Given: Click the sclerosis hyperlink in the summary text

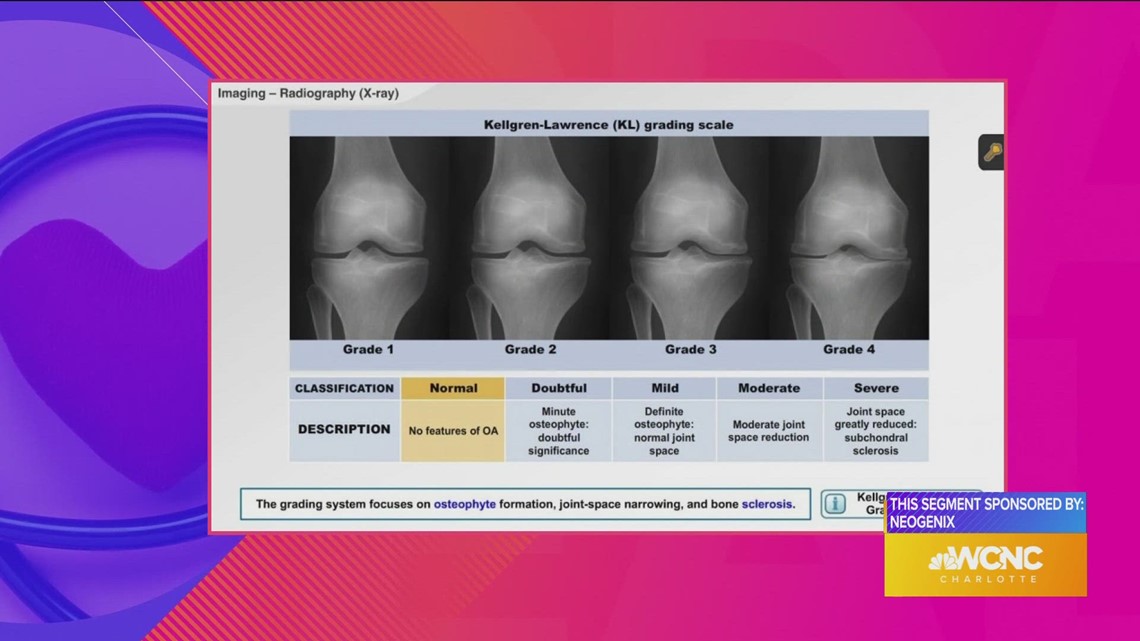Looking at the screenshot, I should (766, 504).
